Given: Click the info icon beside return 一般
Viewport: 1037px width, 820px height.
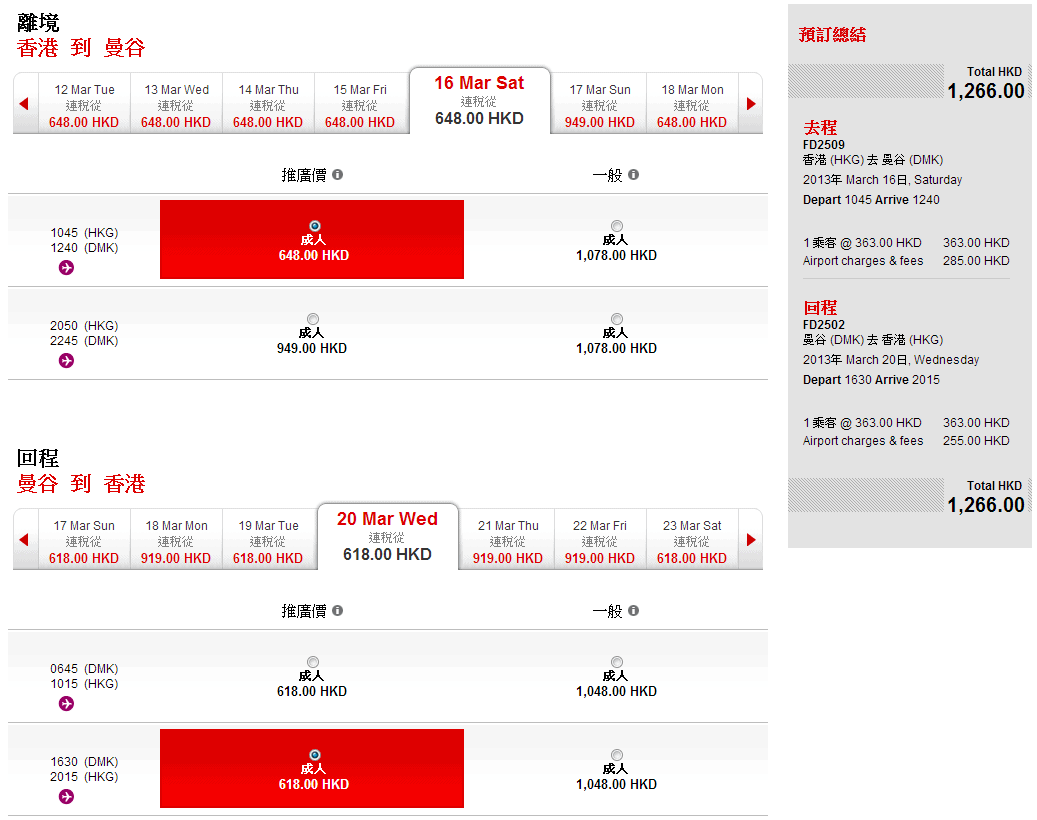Looking at the screenshot, I should pos(633,611).
